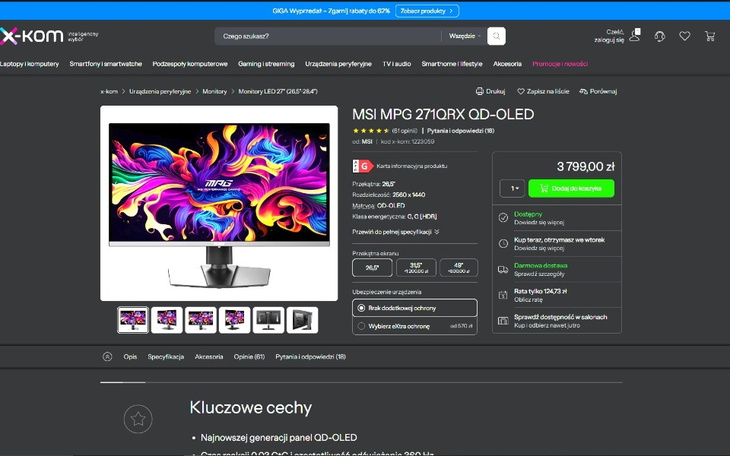This screenshot has width=730, height=456.
Task: Click Zapisz na liście heart icon
Action: pyautogui.click(x=521, y=91)
